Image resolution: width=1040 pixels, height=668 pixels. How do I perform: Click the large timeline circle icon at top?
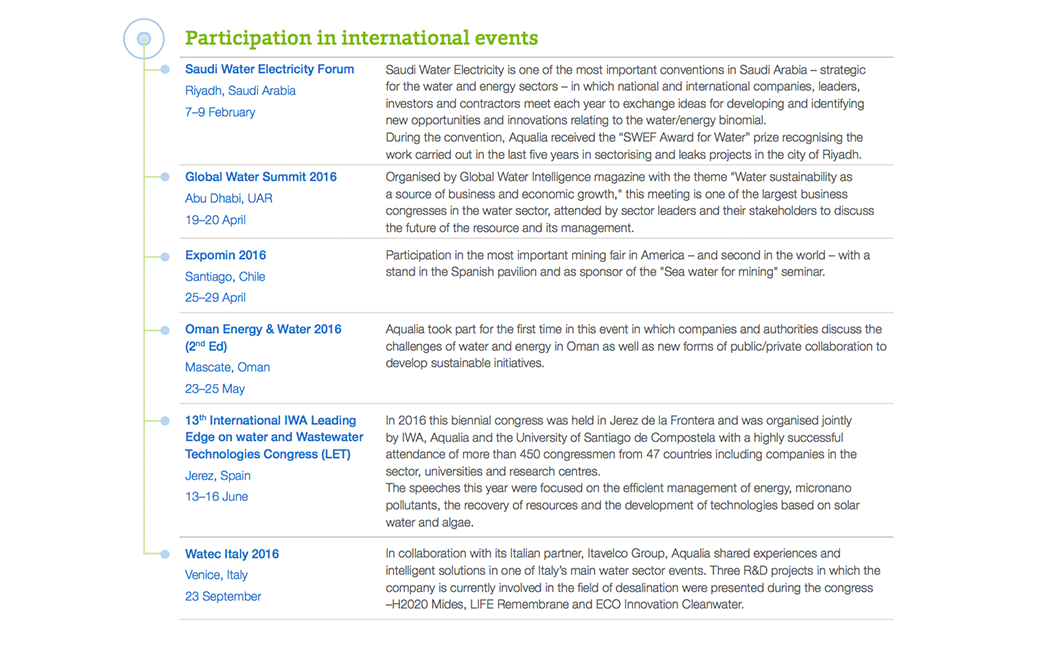[143, 39]
